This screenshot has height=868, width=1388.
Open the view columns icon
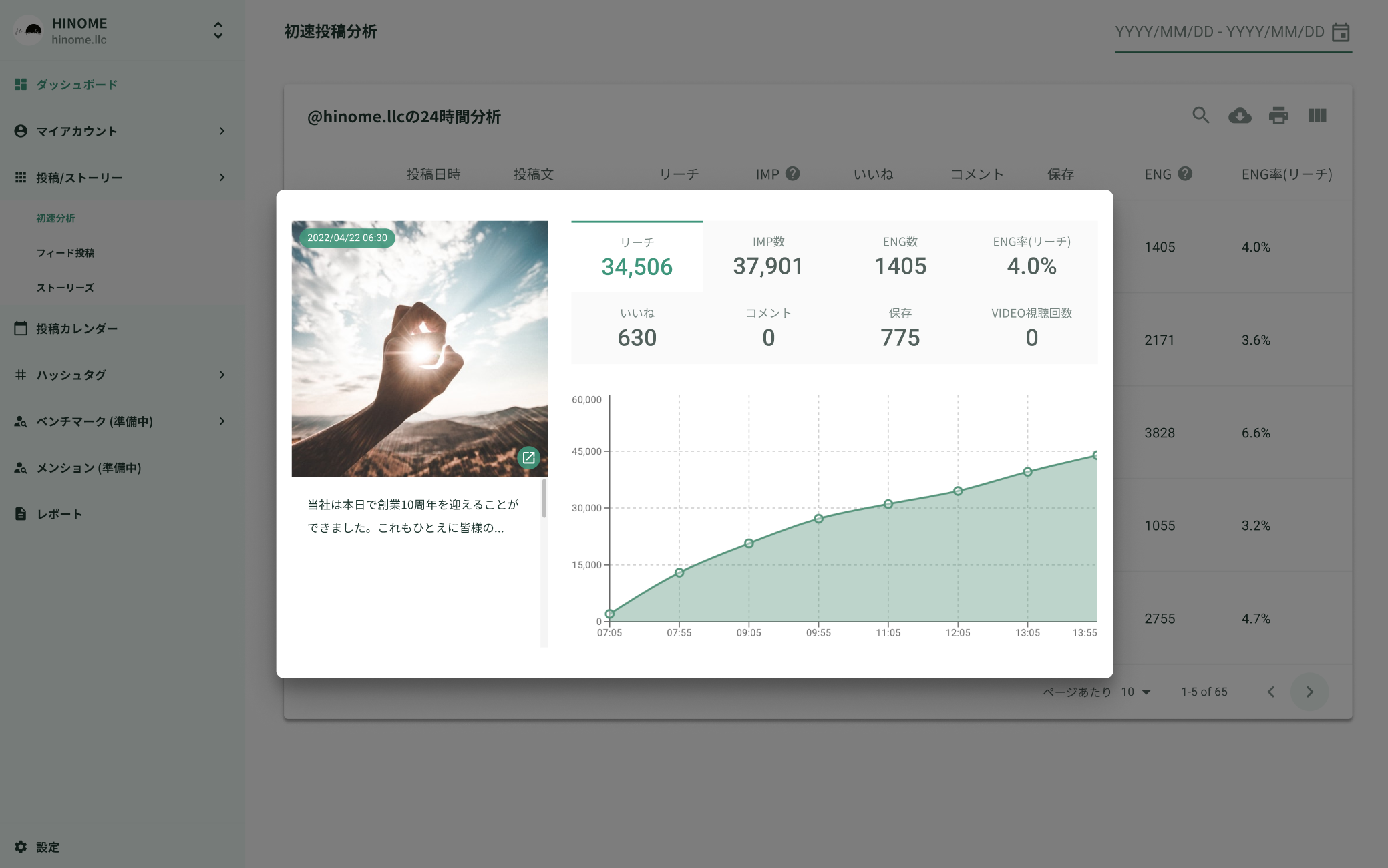click(x=1317, y=116)
